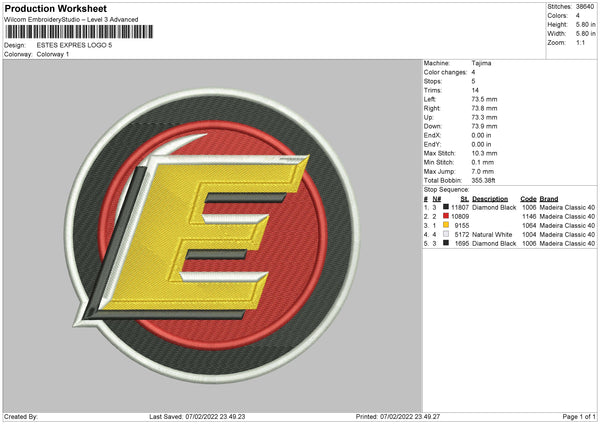The height and width of the screenshot is (424, 600).
Task: Click the Max Stitch value 10.3 mm
Action: [x=484, y=153]
